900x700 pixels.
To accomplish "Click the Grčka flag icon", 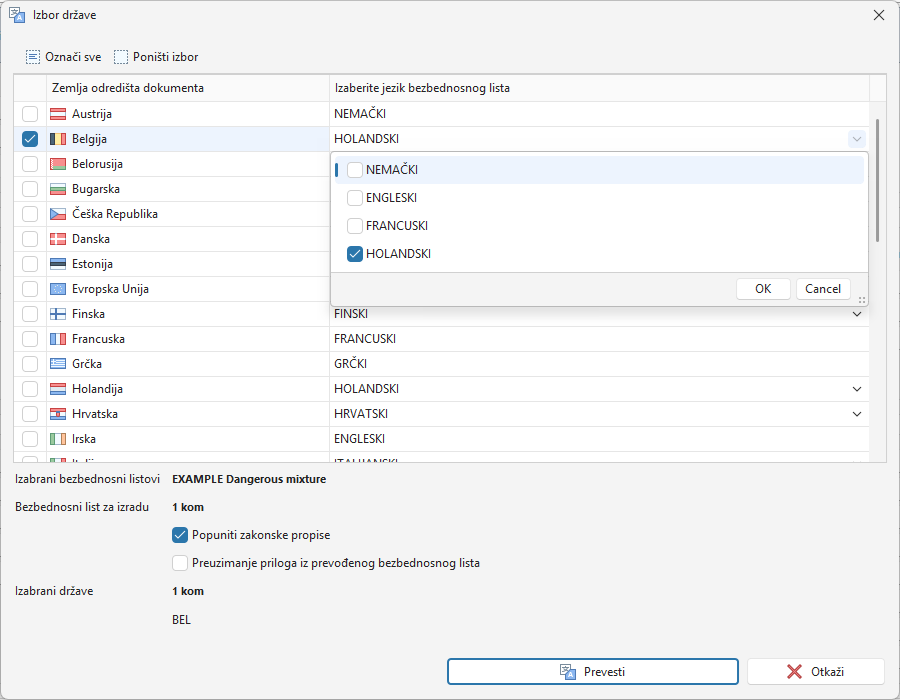I will coord(58,364).
